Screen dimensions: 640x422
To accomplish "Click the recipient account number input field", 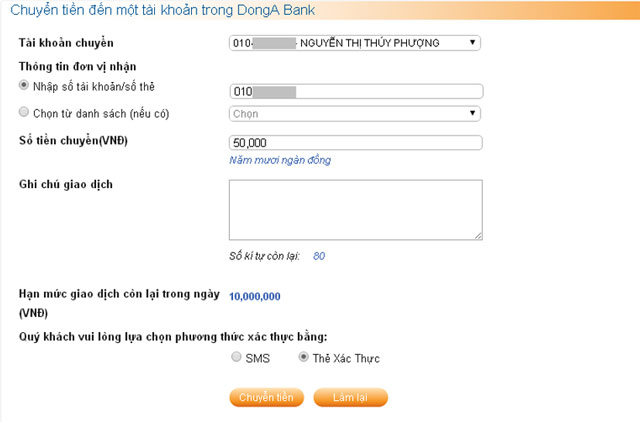I will tap(356, 91).
